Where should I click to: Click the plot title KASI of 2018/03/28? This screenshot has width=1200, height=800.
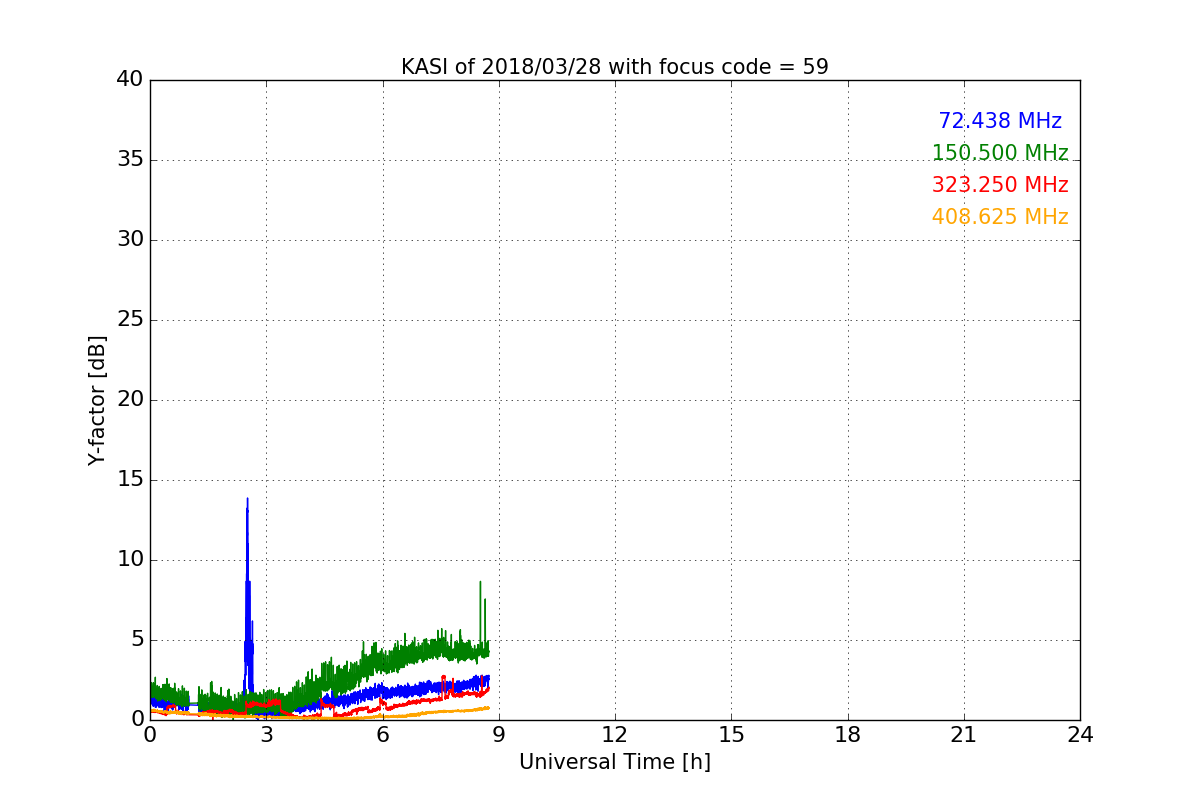click(x=614, y=67)
